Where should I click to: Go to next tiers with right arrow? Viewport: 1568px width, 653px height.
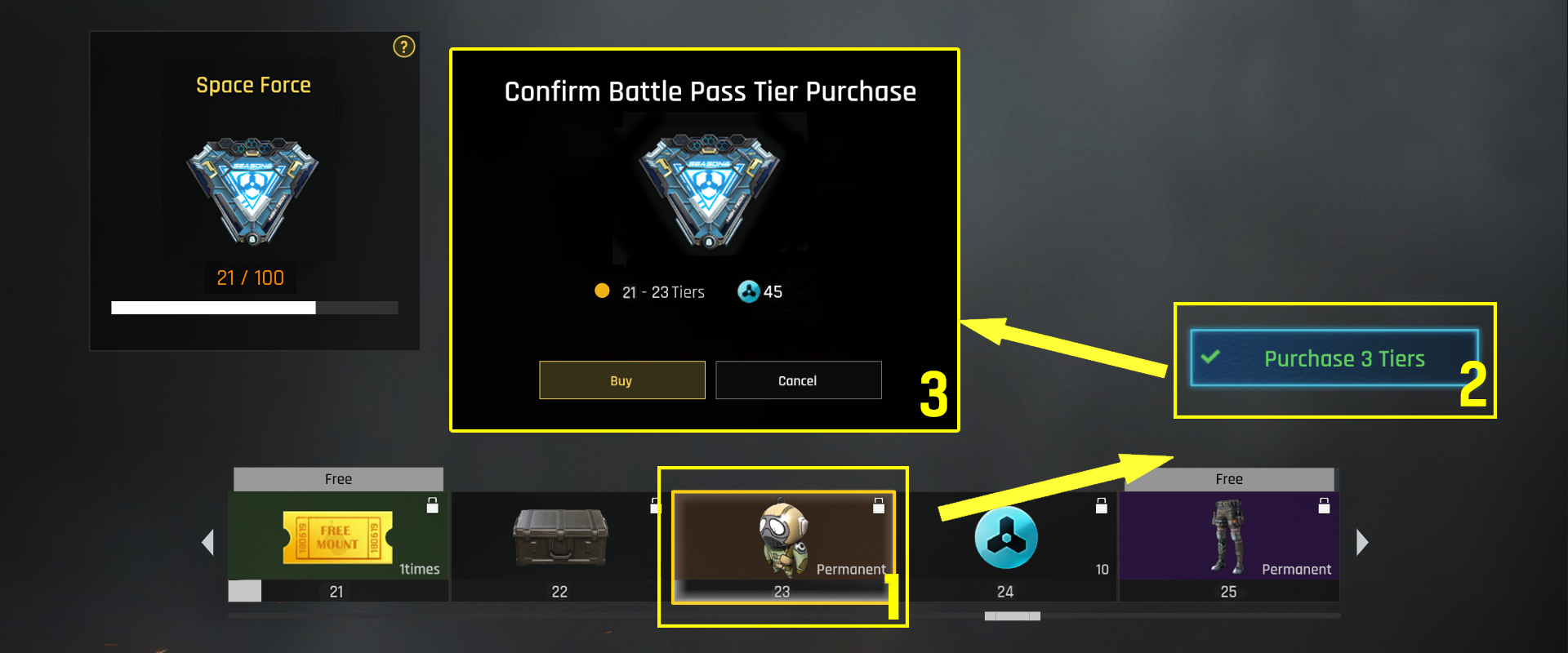coord(1362,542)
